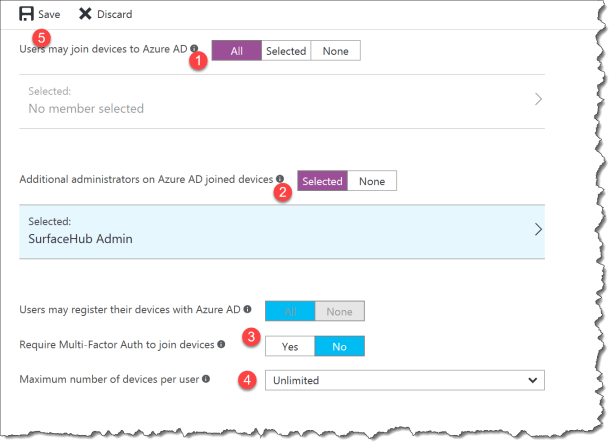
Task: Click 'Users may register their devices with Azure AD' label
Action: pyautogui.click(x=129, y=309)
